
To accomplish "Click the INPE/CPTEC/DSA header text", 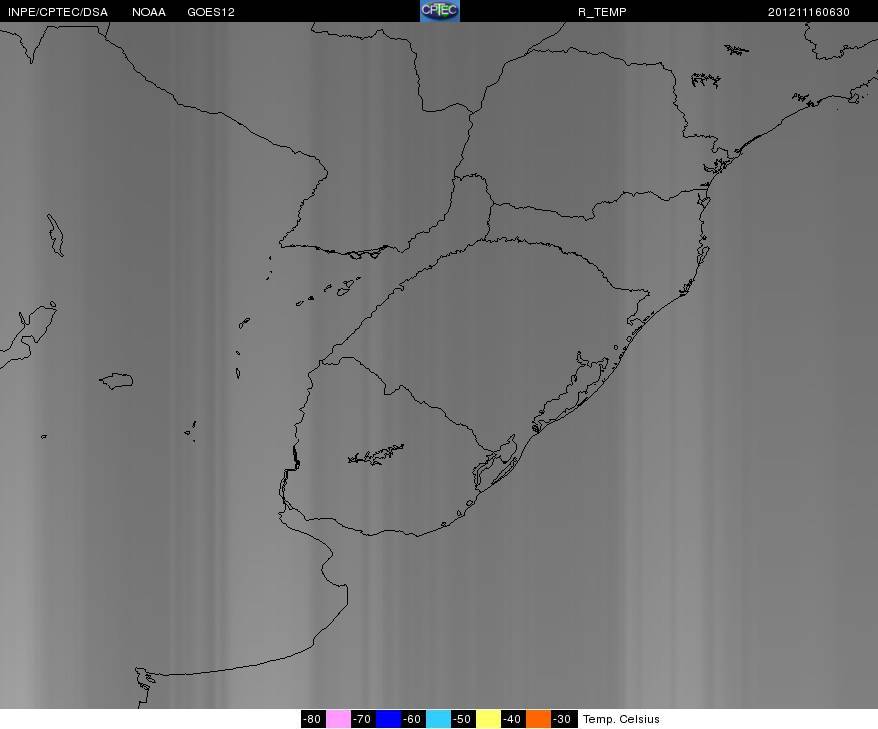I will click(58, 12).
